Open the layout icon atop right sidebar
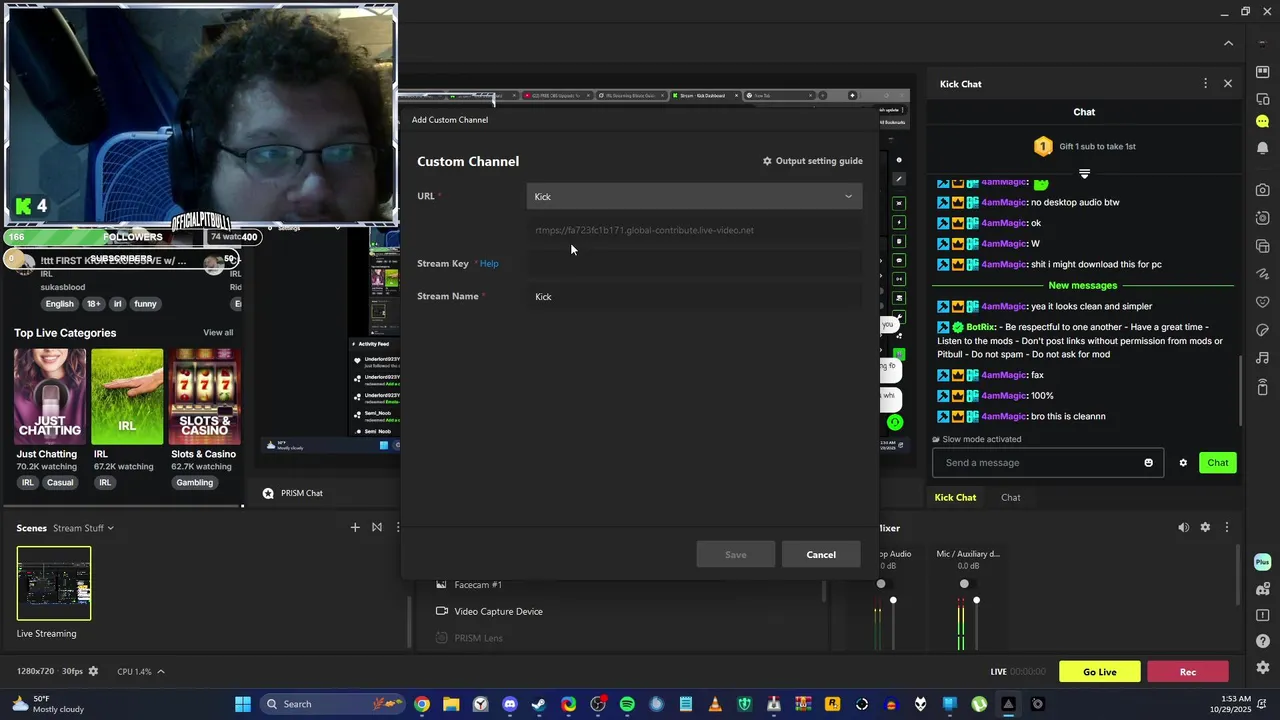The height and width of the screenshot is (720, 1280). (1262, 72)
